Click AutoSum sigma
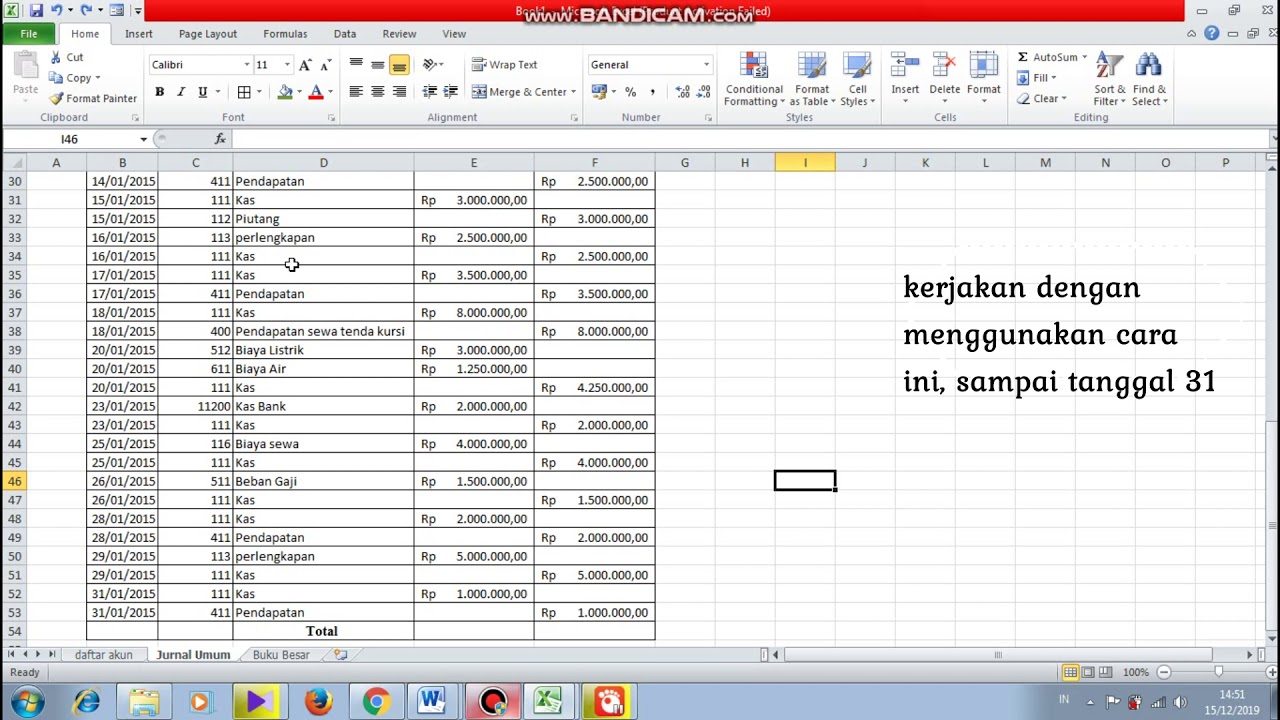The image size is (1280, 720). pyautogui.click(x=1023, y=58)
